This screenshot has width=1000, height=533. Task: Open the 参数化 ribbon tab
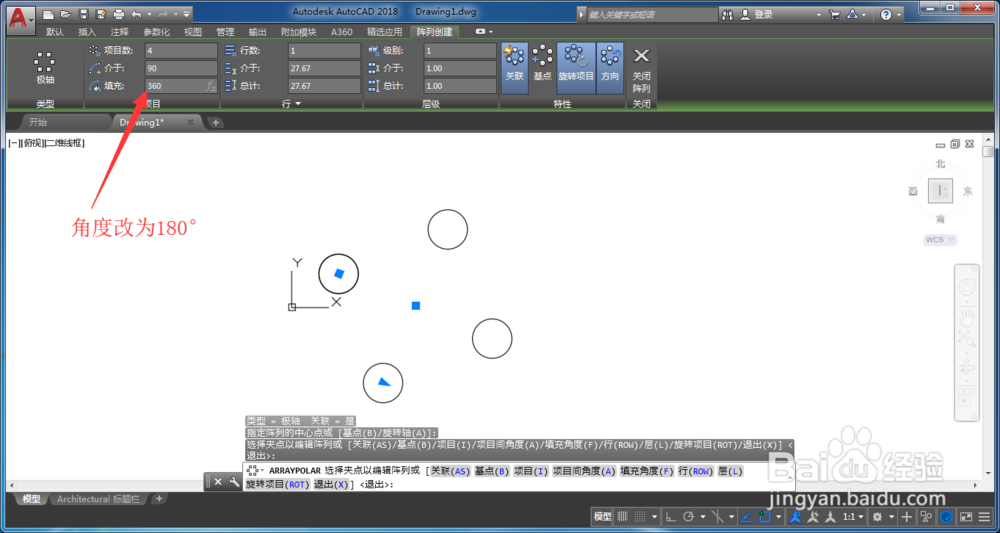coord(156,32)
